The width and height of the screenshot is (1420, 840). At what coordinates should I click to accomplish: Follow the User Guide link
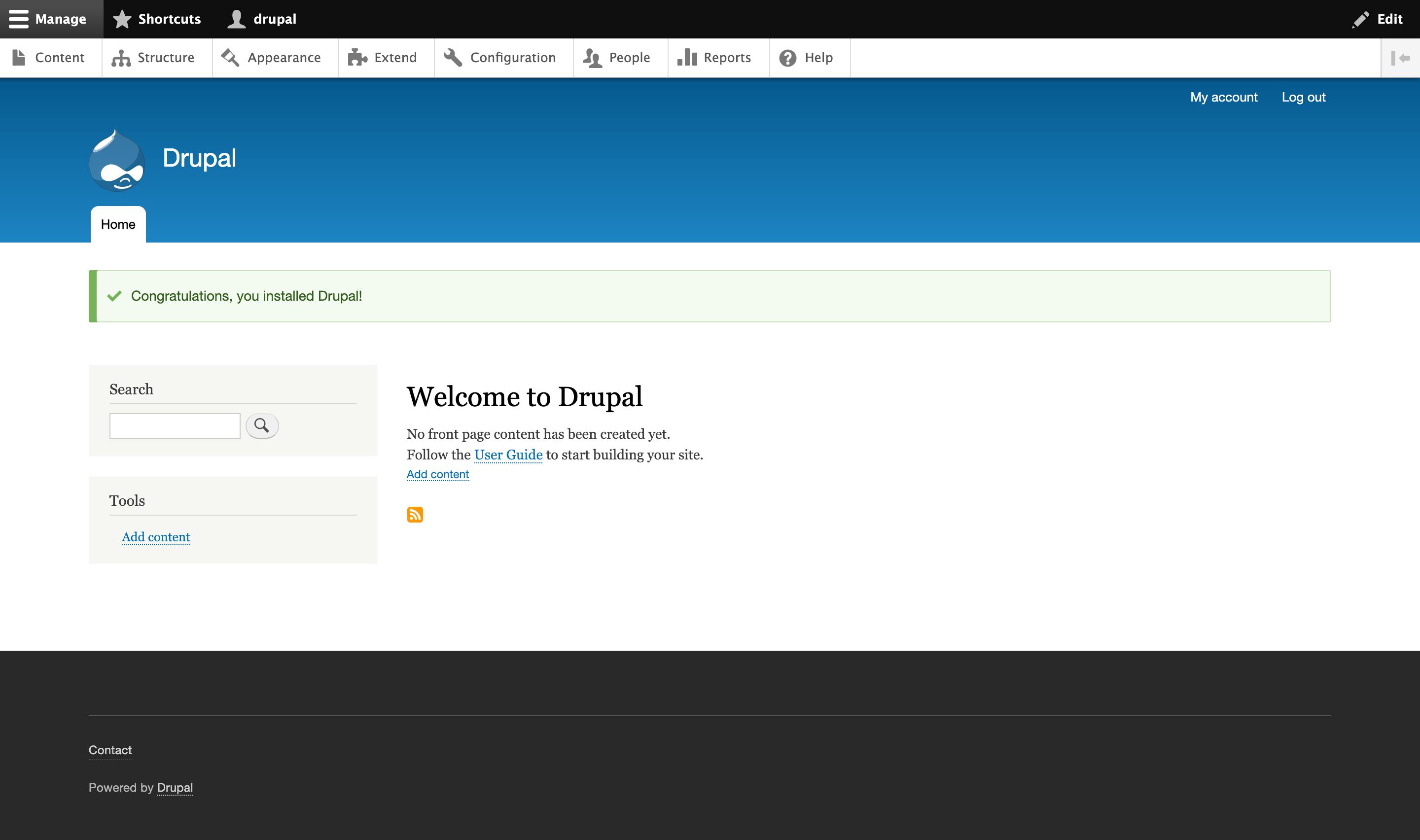click(x=508, y=455)
